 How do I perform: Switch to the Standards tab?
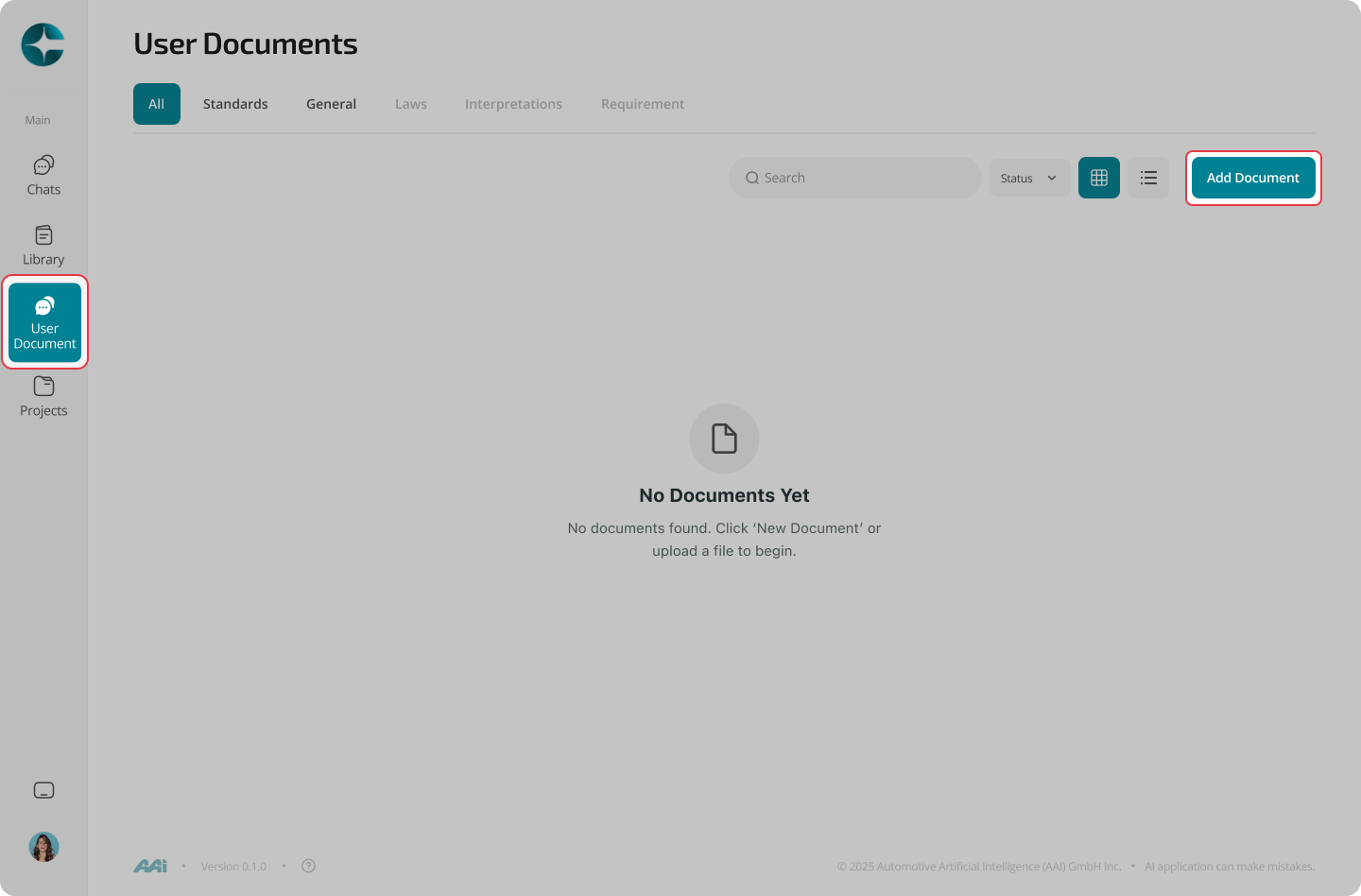(235, 104)
